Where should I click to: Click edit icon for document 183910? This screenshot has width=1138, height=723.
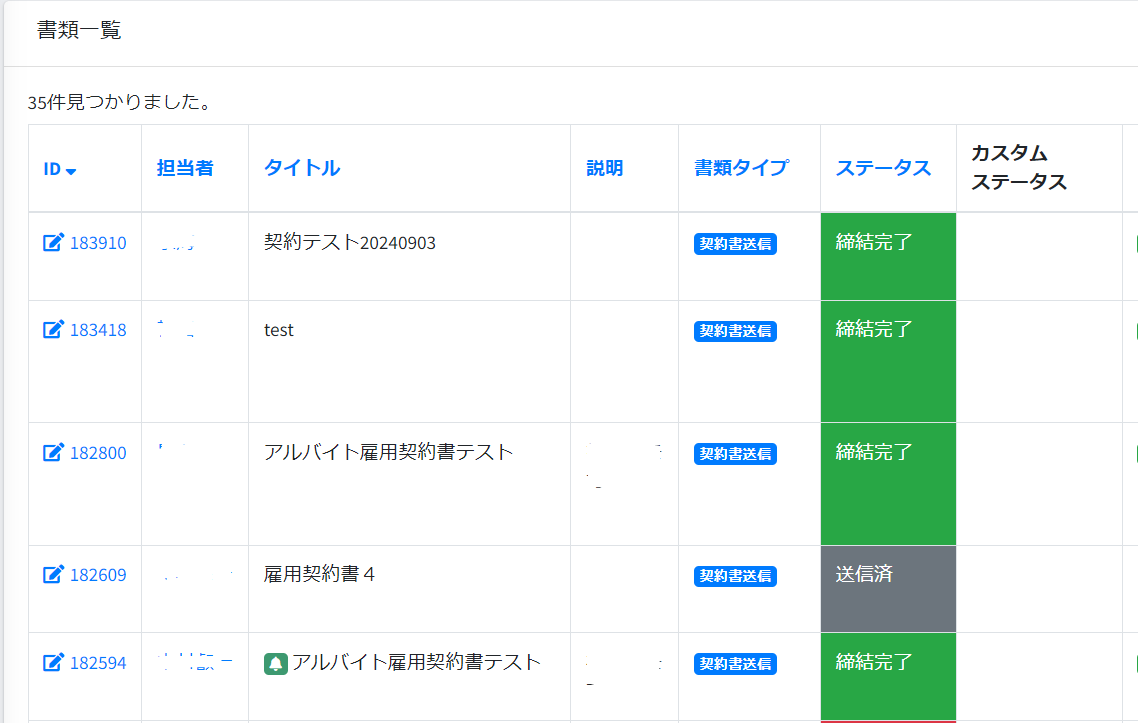[x=53, y=243]
